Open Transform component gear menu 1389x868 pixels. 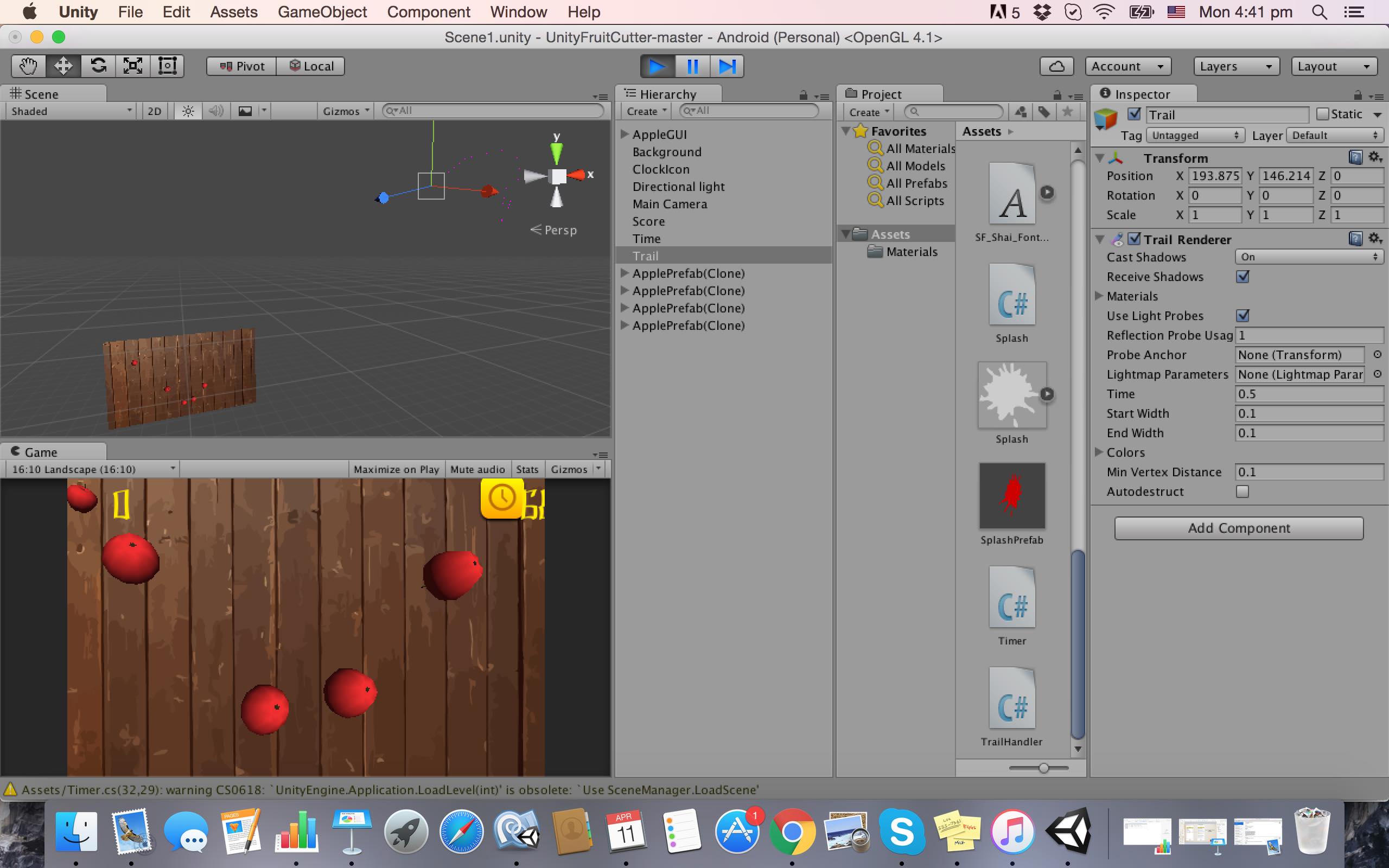coord(1375,157)
